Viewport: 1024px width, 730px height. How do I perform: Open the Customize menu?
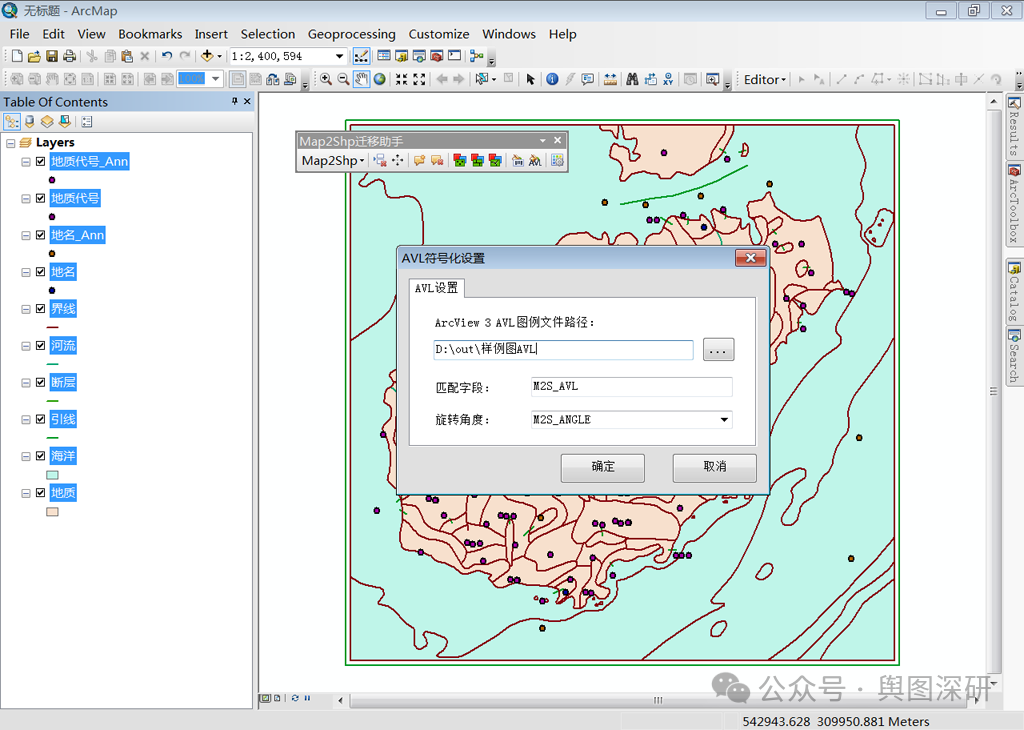point(439,34)
